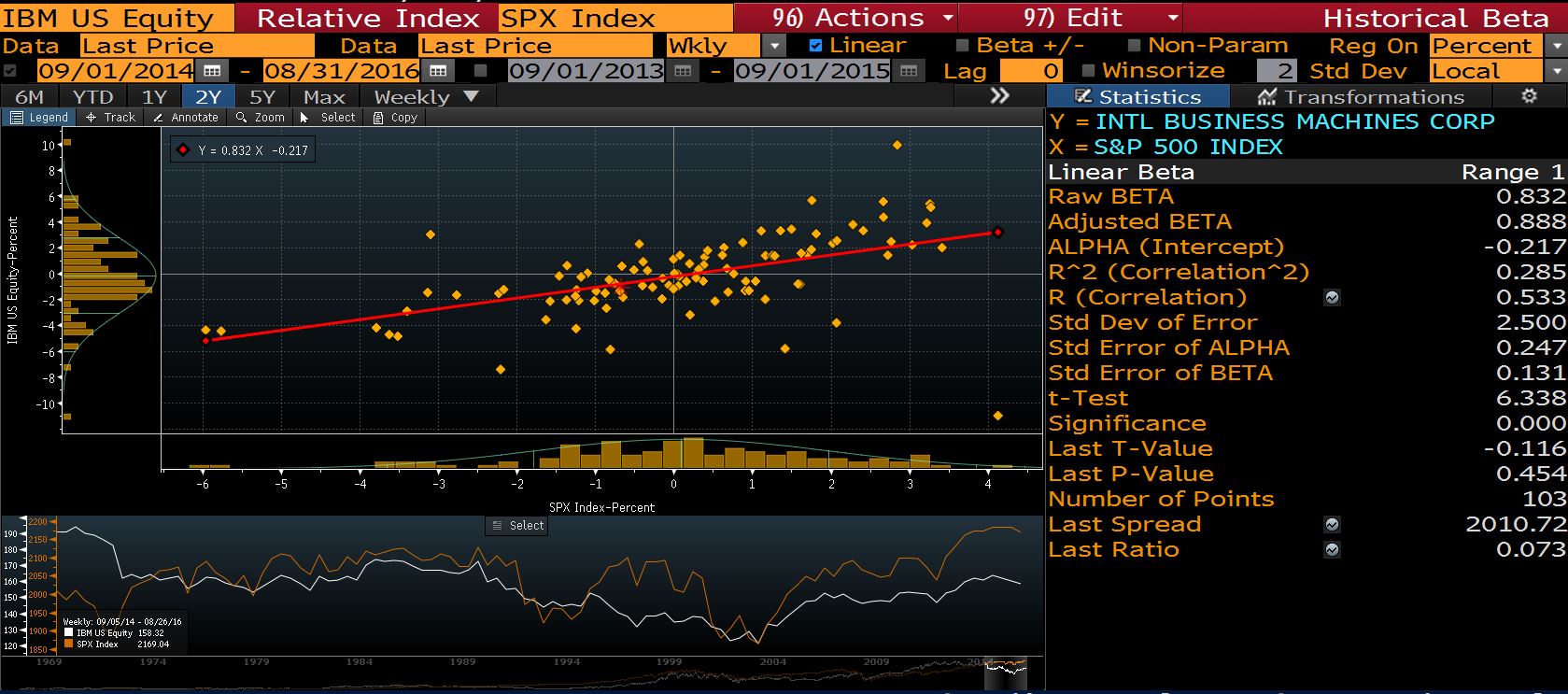Image resolution: width=1568 pixels, height=694 pixels.
Task: Select the 6M range tab
Action: pos(29,96)
